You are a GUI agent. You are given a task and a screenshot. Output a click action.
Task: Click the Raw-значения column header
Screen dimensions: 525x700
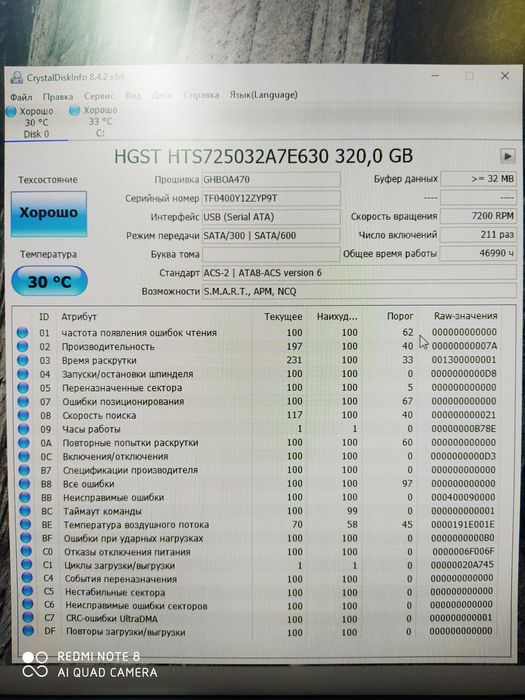coord(466,316)
